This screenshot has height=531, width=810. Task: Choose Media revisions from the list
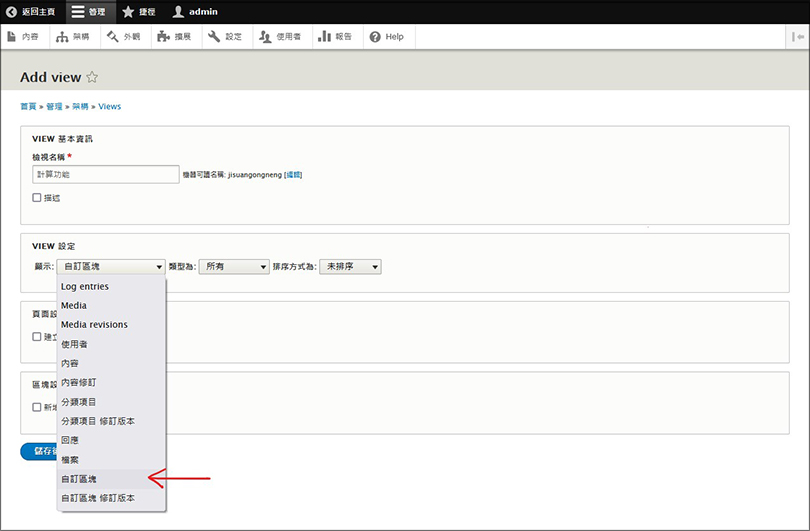[111, 324]
